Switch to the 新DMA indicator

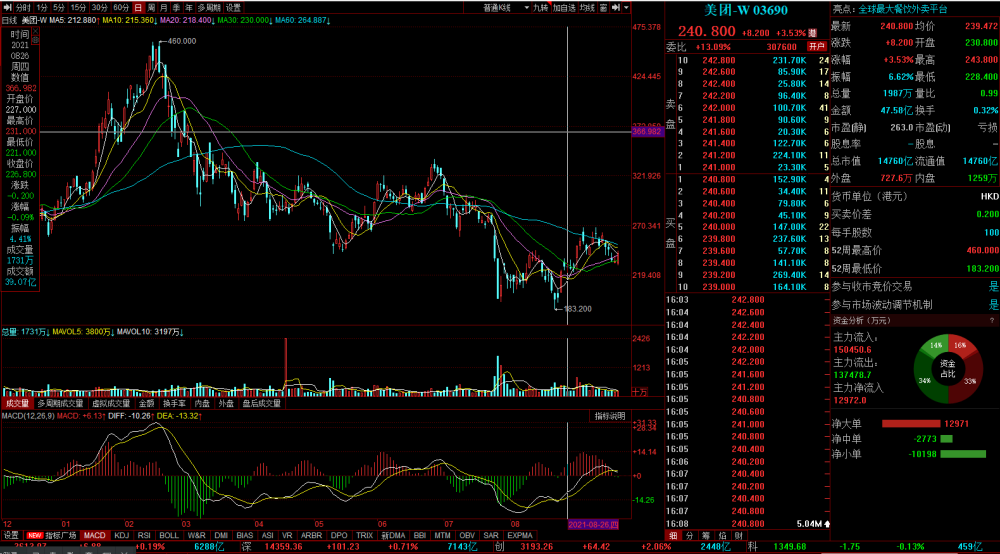click(x=393, y=536)
